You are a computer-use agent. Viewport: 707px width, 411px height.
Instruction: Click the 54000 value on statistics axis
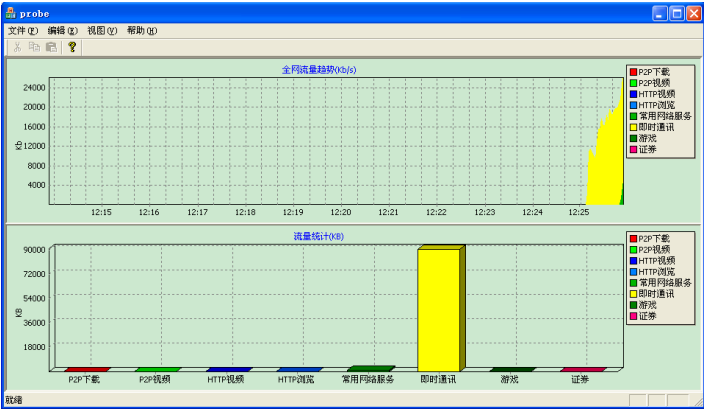tap(34, 298)
